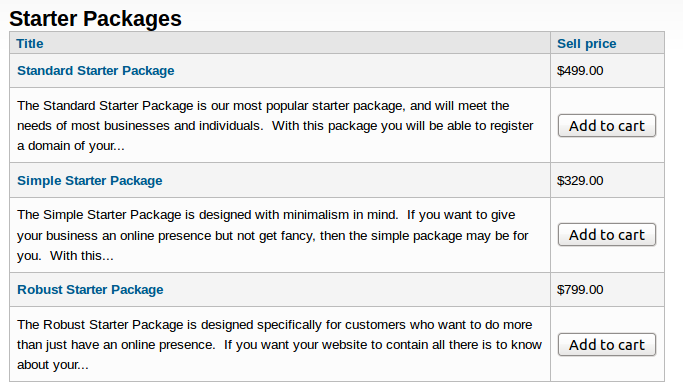The image size is (683, 382).
Task: Click the Starter Packages page heading
Action: click(x=95, y=19)
